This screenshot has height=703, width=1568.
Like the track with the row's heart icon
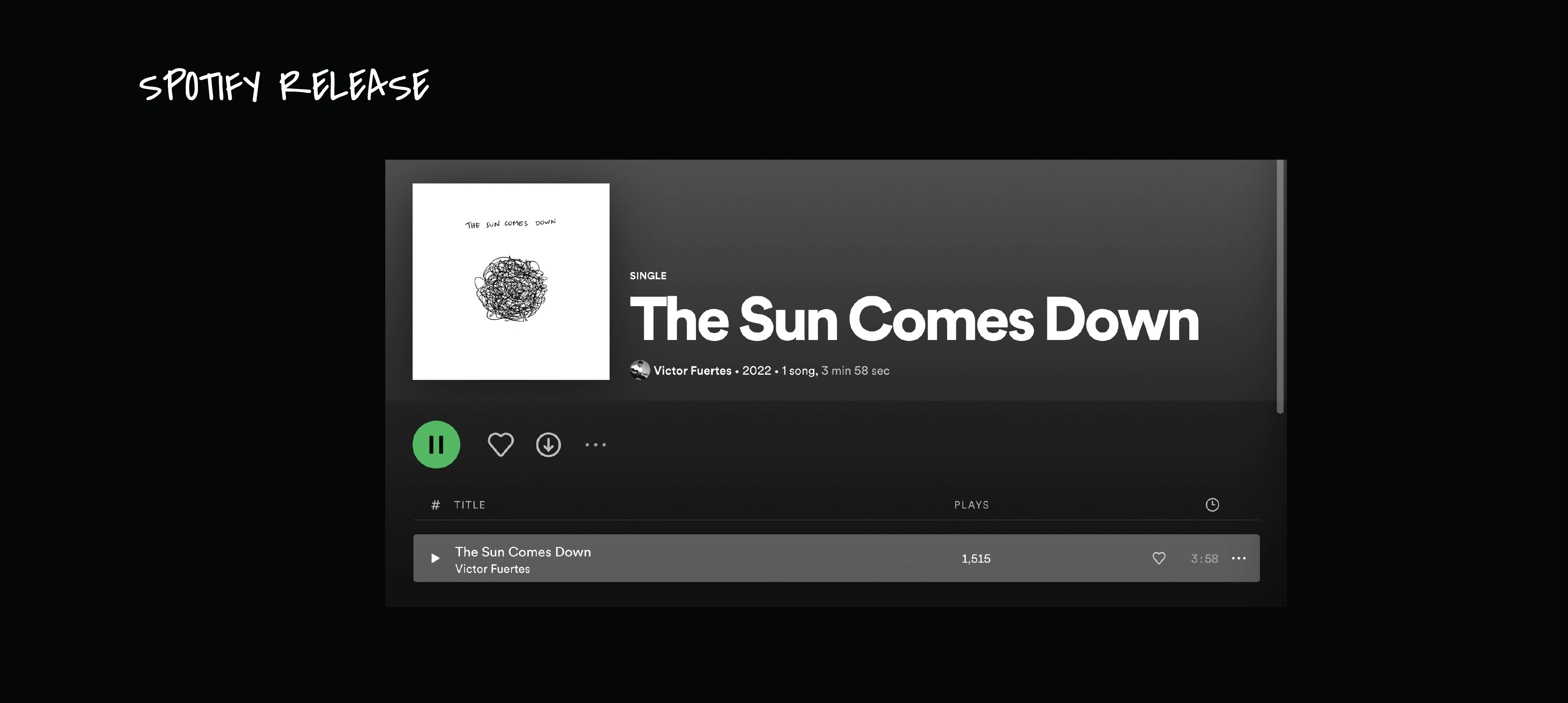(x=1159, y=558)
